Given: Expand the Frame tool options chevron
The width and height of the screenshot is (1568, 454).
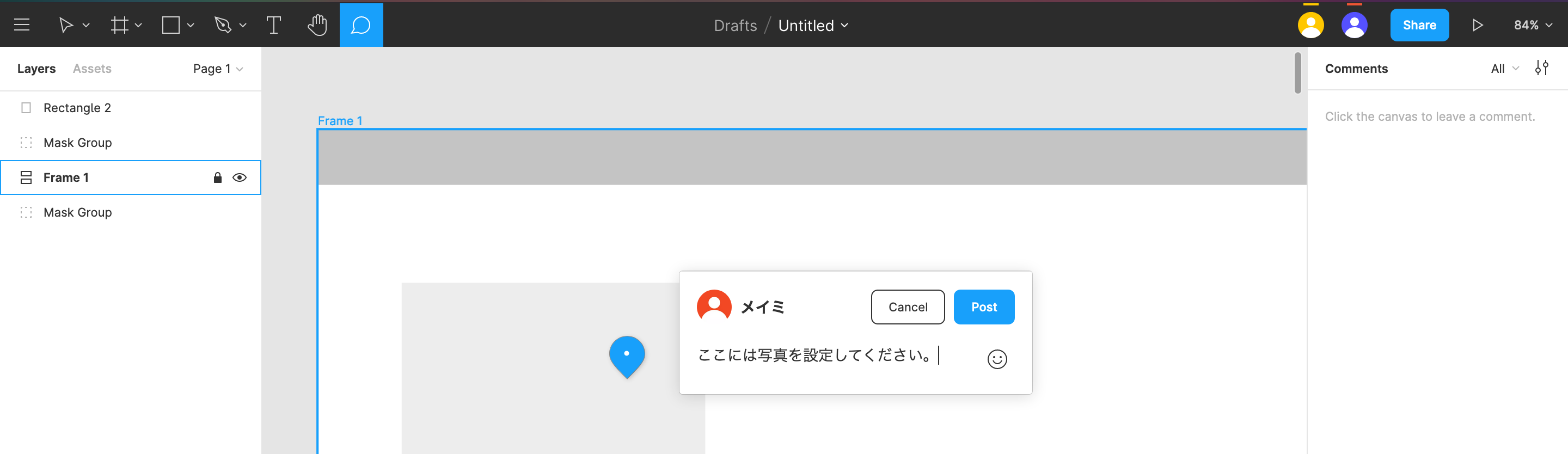Looking at the screenshot, I should [138, 25].
